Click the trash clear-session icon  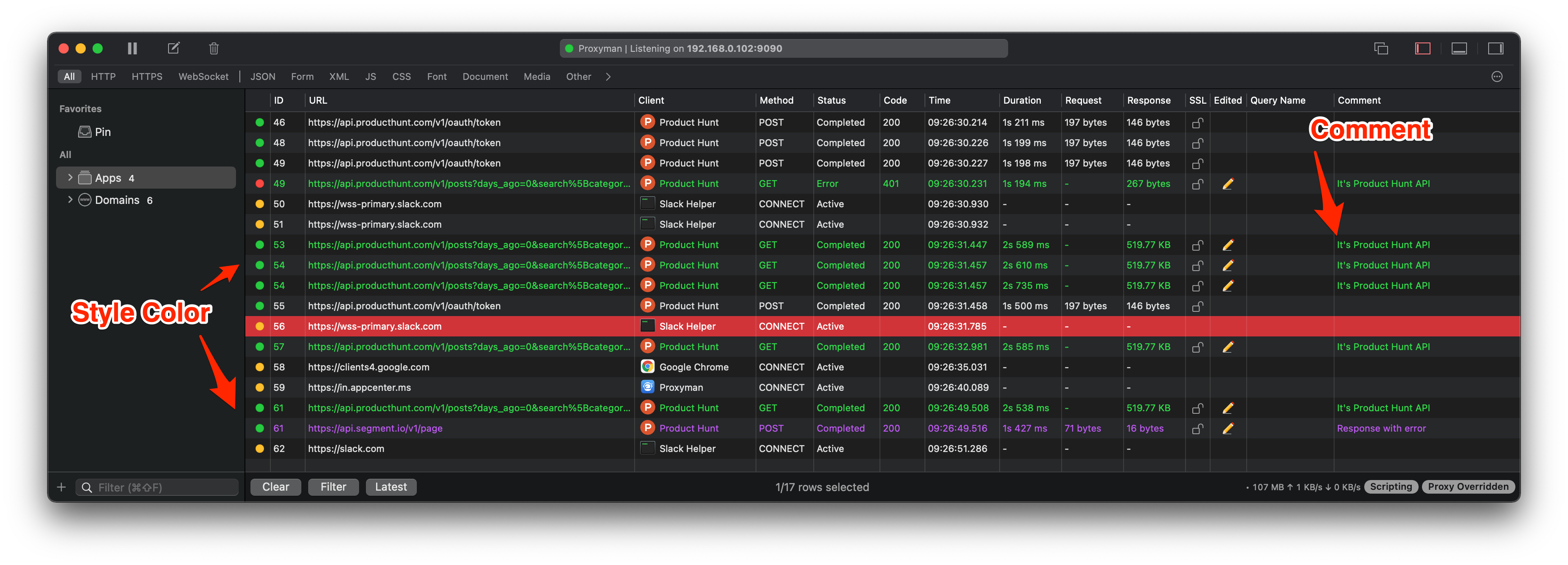pyautogui.click(x=214, y=48)
